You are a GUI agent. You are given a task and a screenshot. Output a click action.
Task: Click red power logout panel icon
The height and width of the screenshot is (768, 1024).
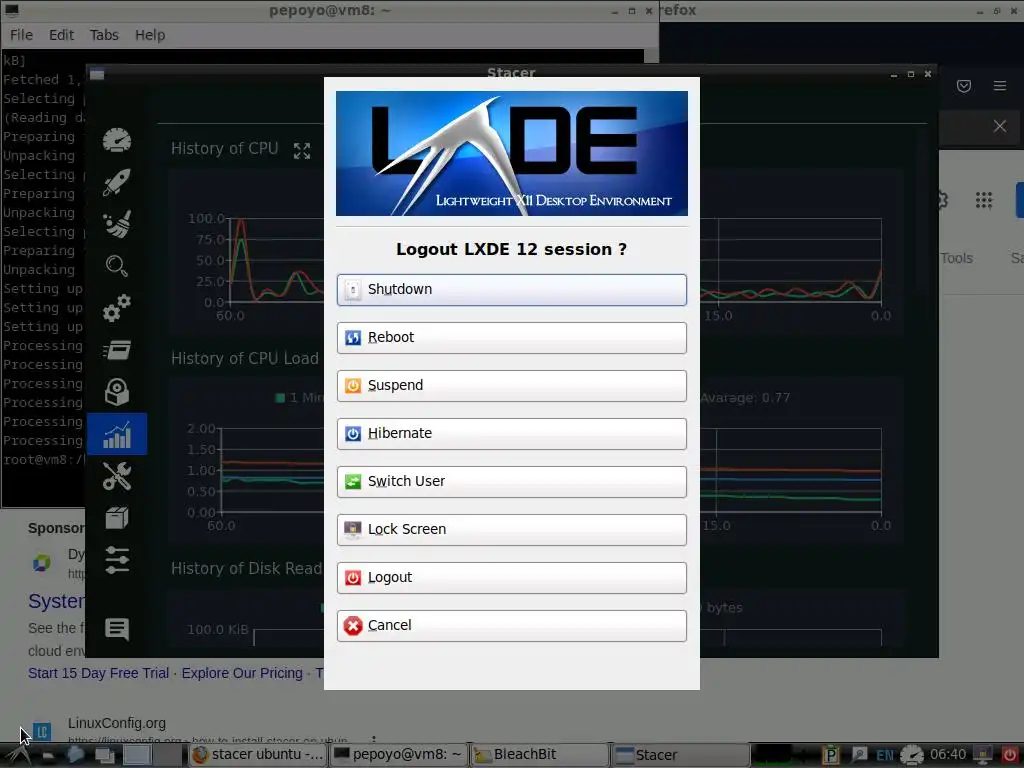tap(1009, 755)
